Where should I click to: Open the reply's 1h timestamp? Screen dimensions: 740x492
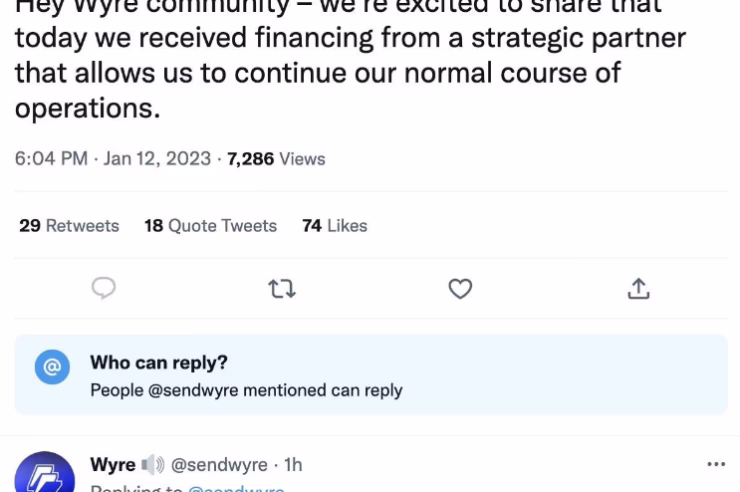pyautogui.click(x=293, y=465)
